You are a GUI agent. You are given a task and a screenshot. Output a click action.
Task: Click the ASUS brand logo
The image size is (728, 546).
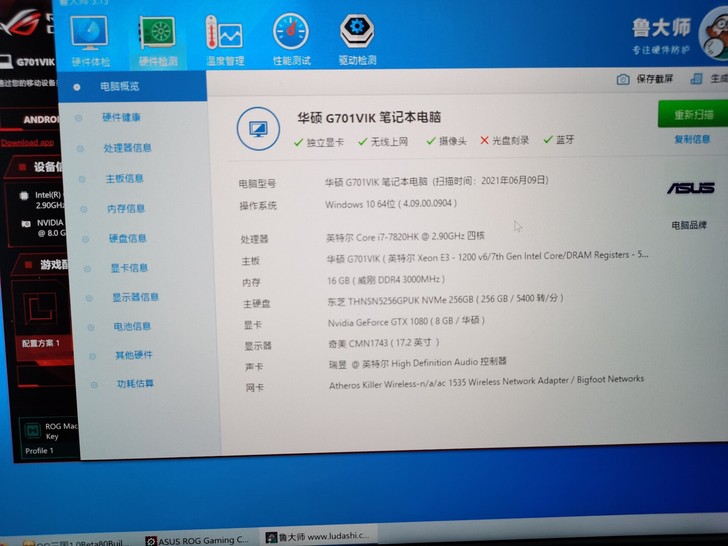[690, 188]
